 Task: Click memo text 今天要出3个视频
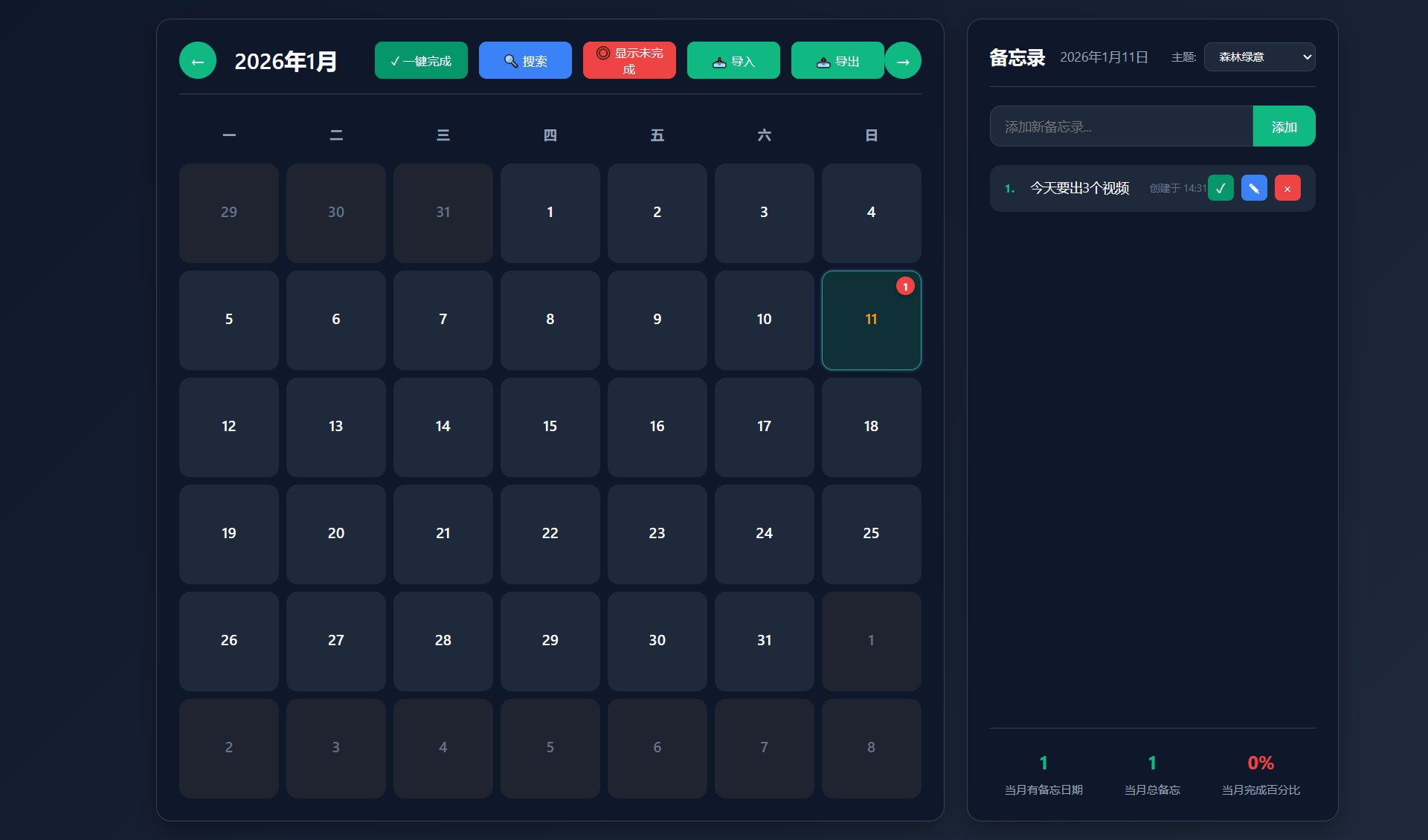click(x=1079, y=188)
